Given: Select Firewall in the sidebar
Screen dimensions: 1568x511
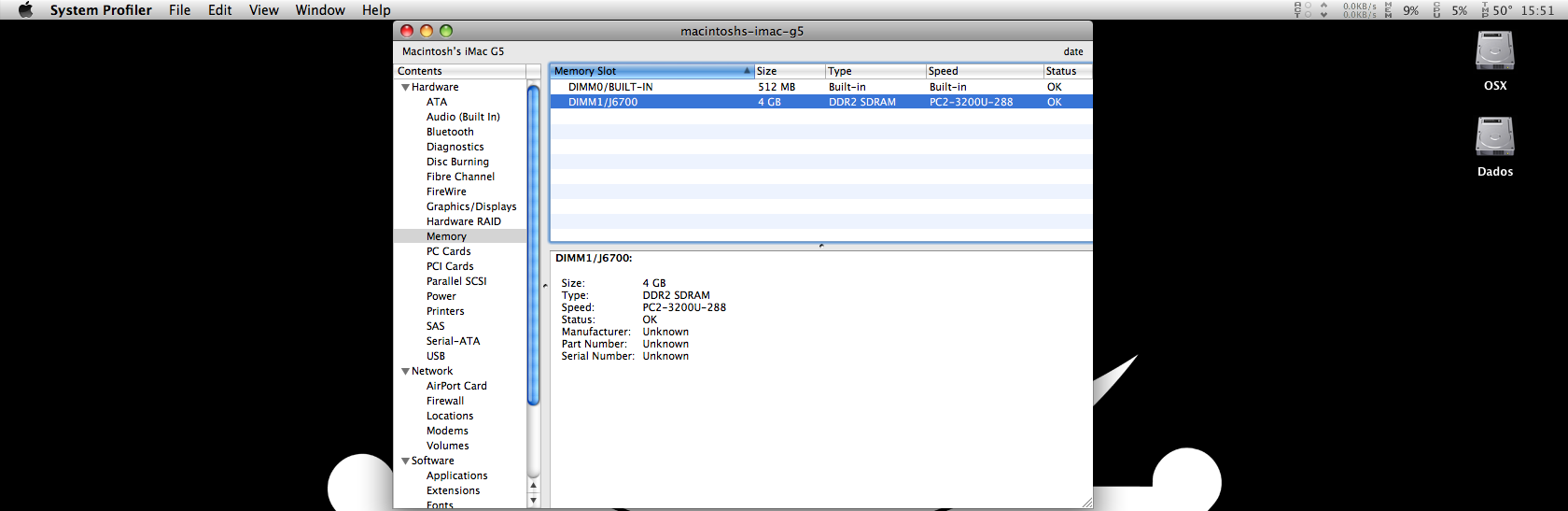Looking at the screenshot, I should [445, 401].
